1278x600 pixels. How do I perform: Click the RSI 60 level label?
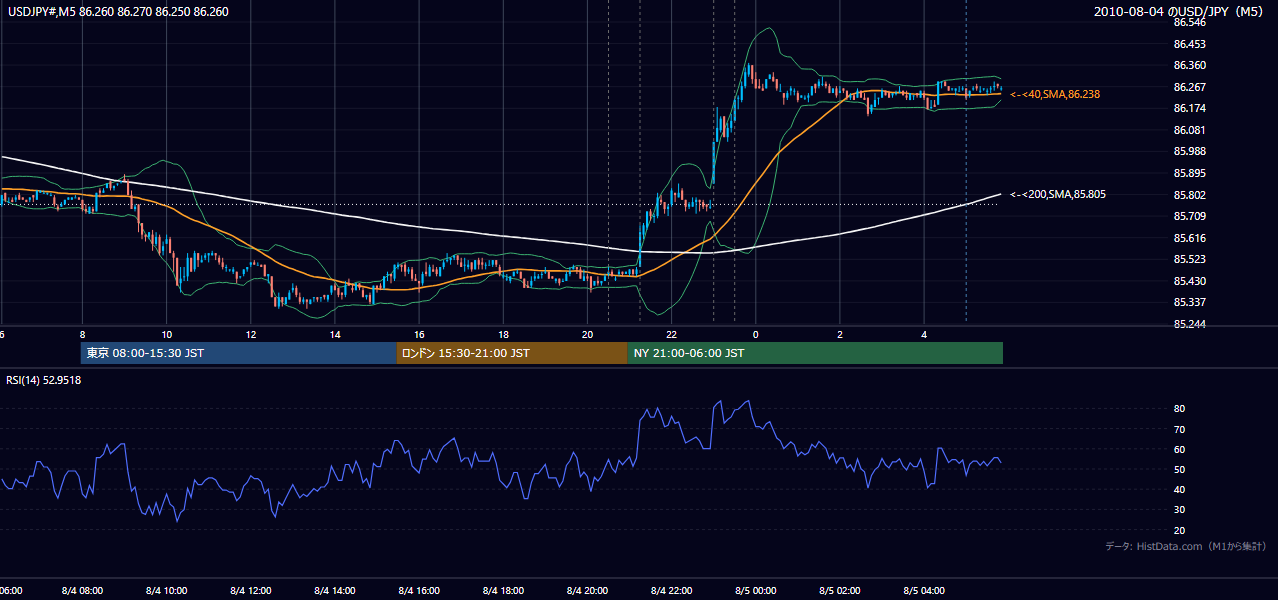coord(1179,449)
